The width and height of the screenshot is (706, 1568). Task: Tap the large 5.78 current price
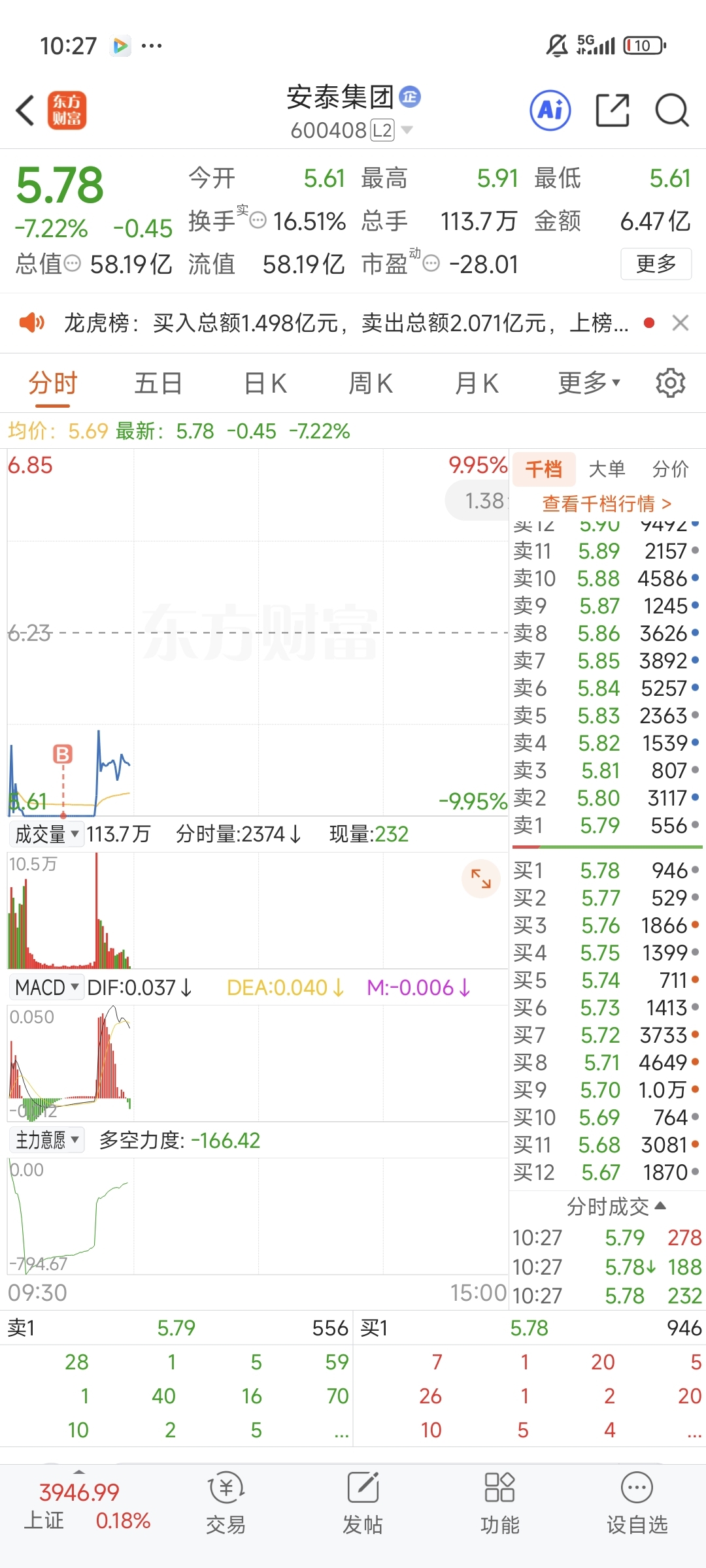pos(59,185)
